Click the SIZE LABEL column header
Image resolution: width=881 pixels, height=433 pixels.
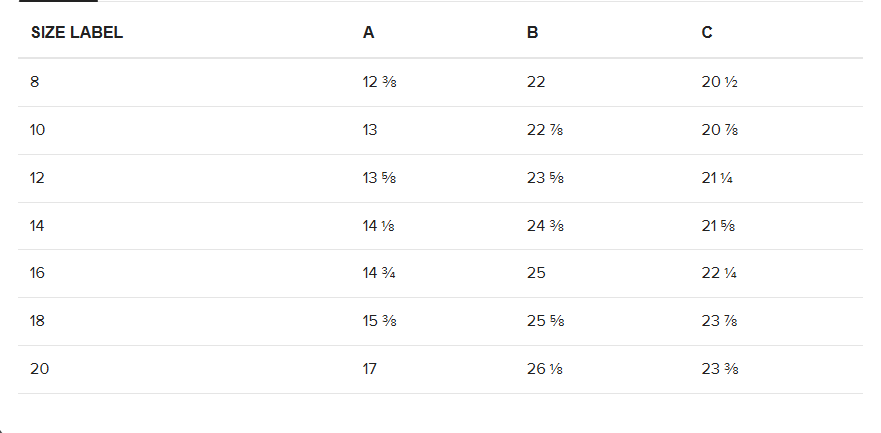click(77, 33)
